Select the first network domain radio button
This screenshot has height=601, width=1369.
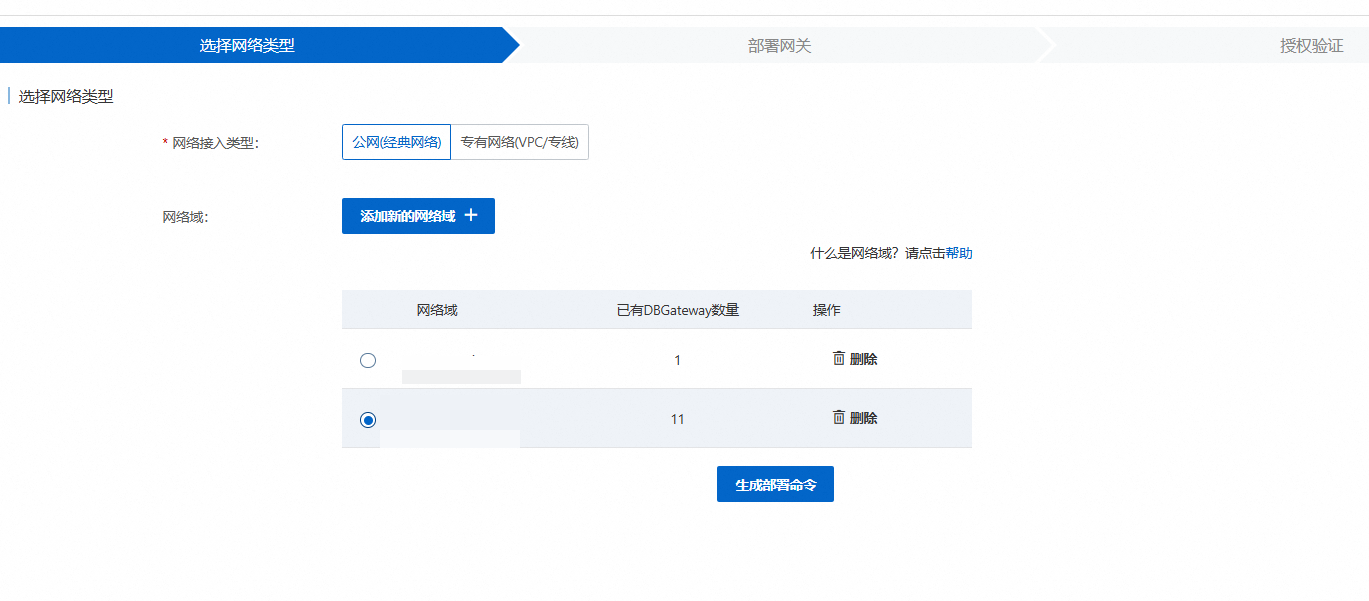367,360
